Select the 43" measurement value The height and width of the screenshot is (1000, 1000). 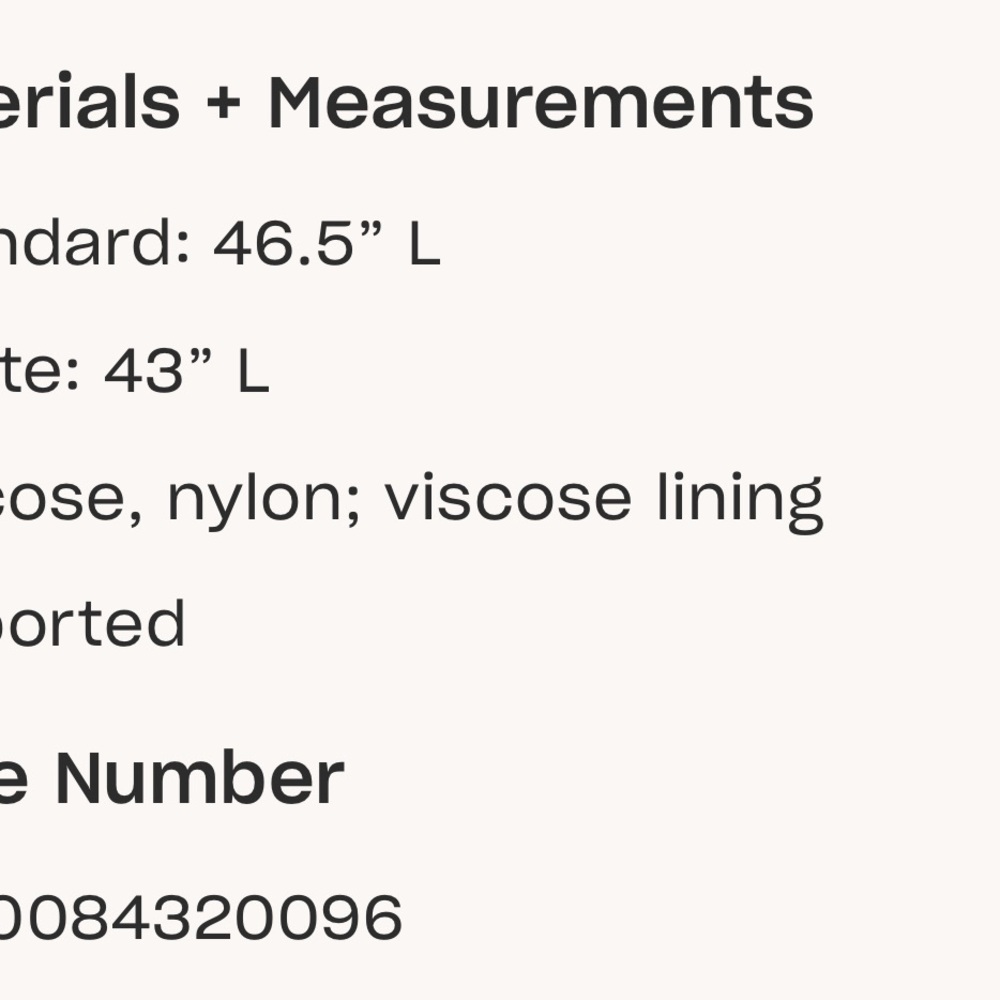pyautogui.click(x=157, y=370)
